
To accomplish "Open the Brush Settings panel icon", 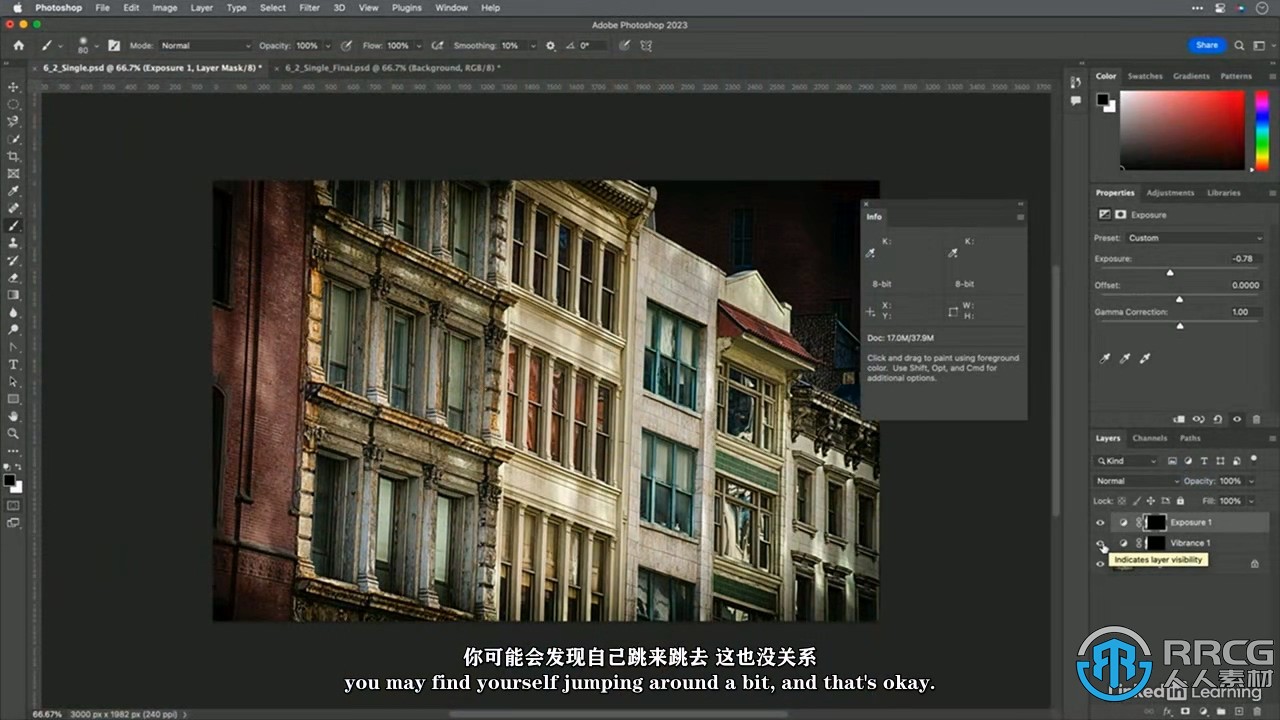I will tap(114, 45).
